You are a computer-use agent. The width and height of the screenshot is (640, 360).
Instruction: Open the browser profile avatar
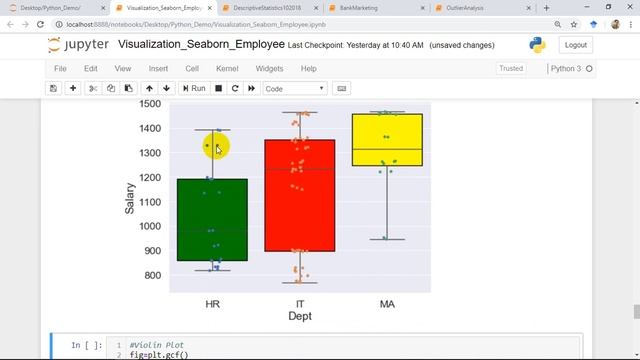coord(616,24)
